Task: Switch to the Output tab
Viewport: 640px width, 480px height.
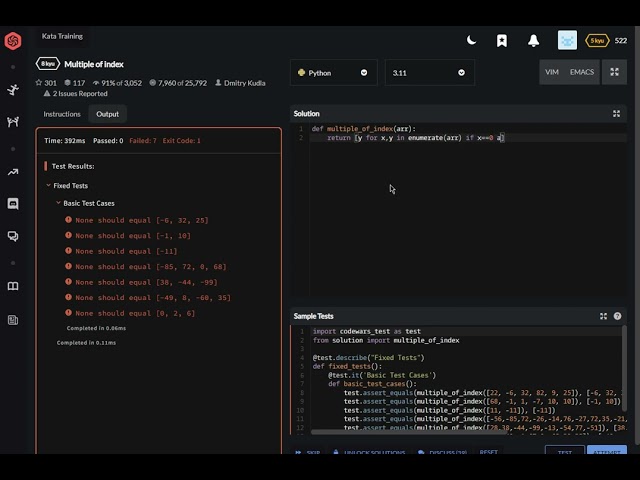Action: (107, 114)
